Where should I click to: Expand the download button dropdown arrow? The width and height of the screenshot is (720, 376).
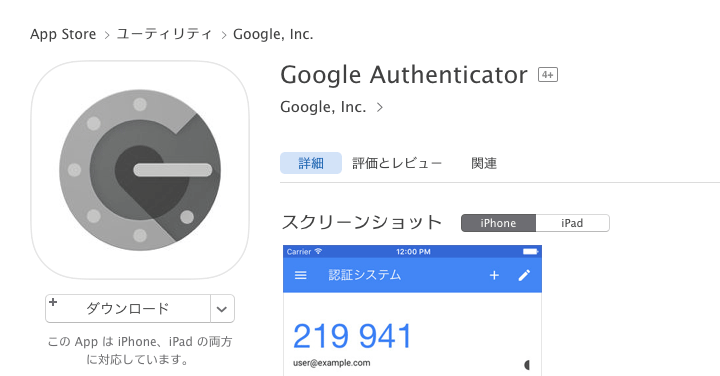[x=222, y=309]
